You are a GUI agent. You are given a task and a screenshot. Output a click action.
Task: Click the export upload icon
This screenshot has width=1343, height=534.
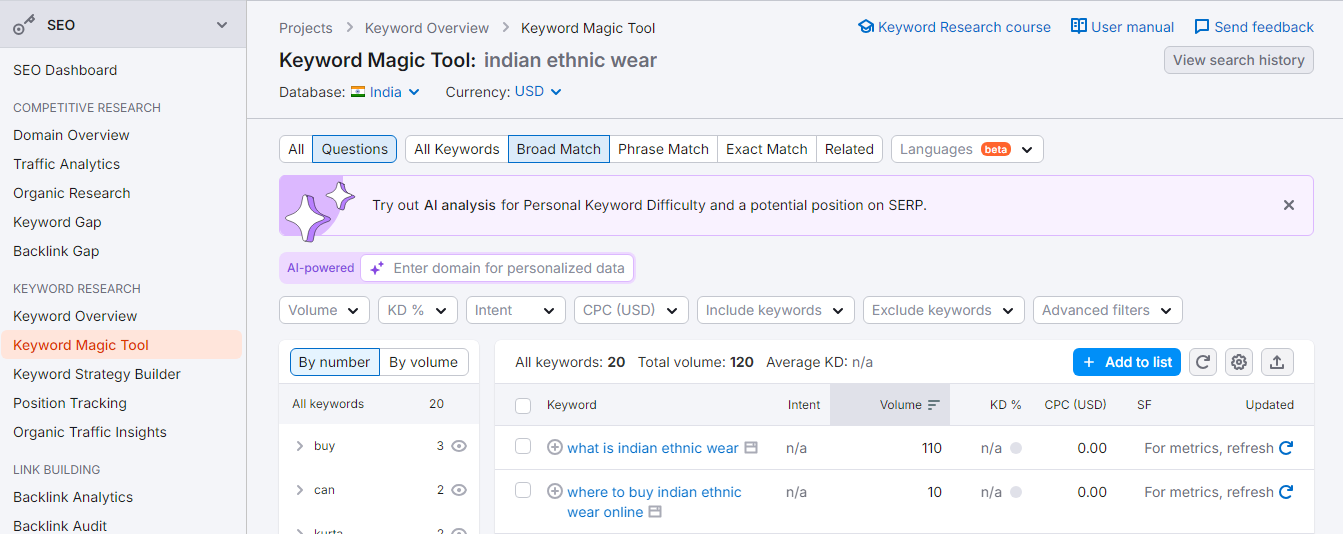coord(1277,362)
